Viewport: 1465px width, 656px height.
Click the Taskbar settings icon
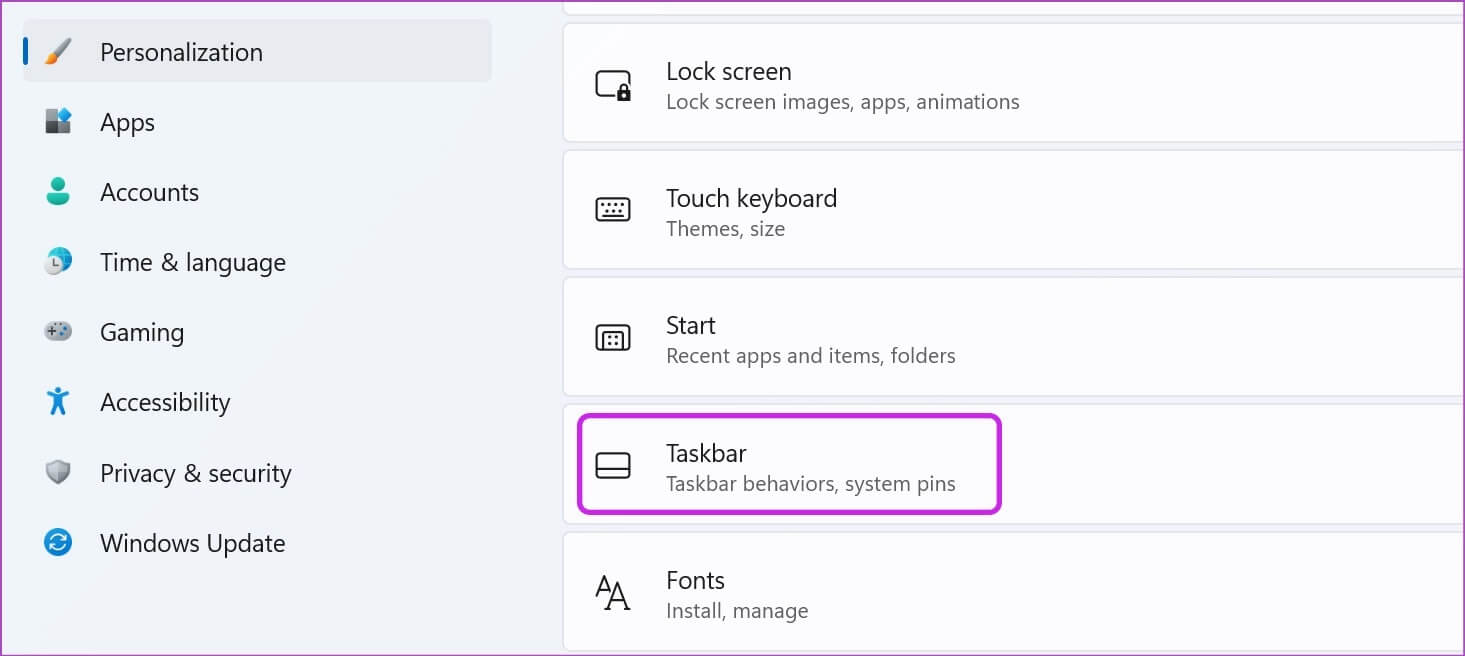coord(613,466)
